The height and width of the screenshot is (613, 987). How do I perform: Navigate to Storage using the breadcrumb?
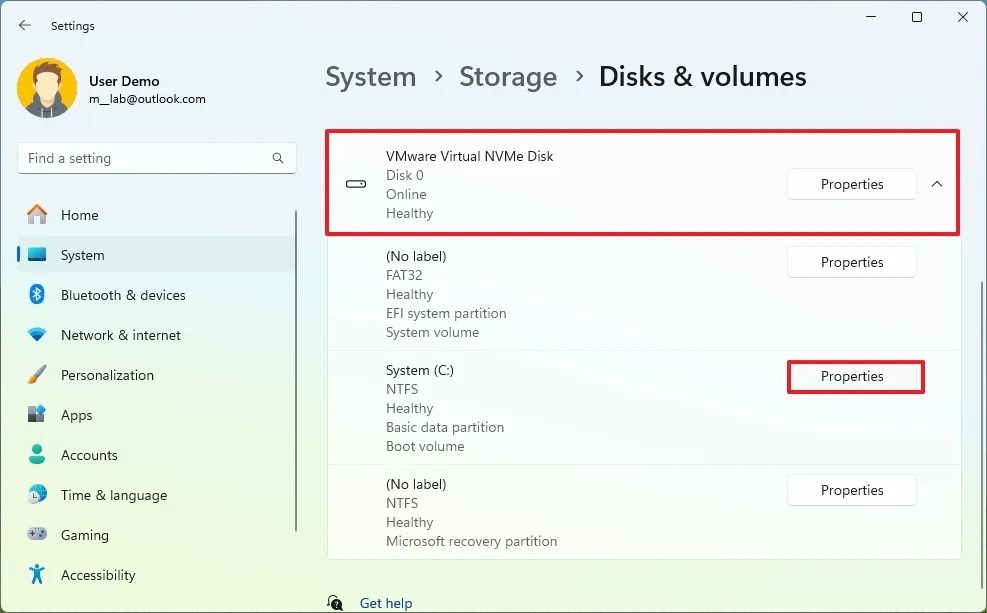(x=508, y=76)
